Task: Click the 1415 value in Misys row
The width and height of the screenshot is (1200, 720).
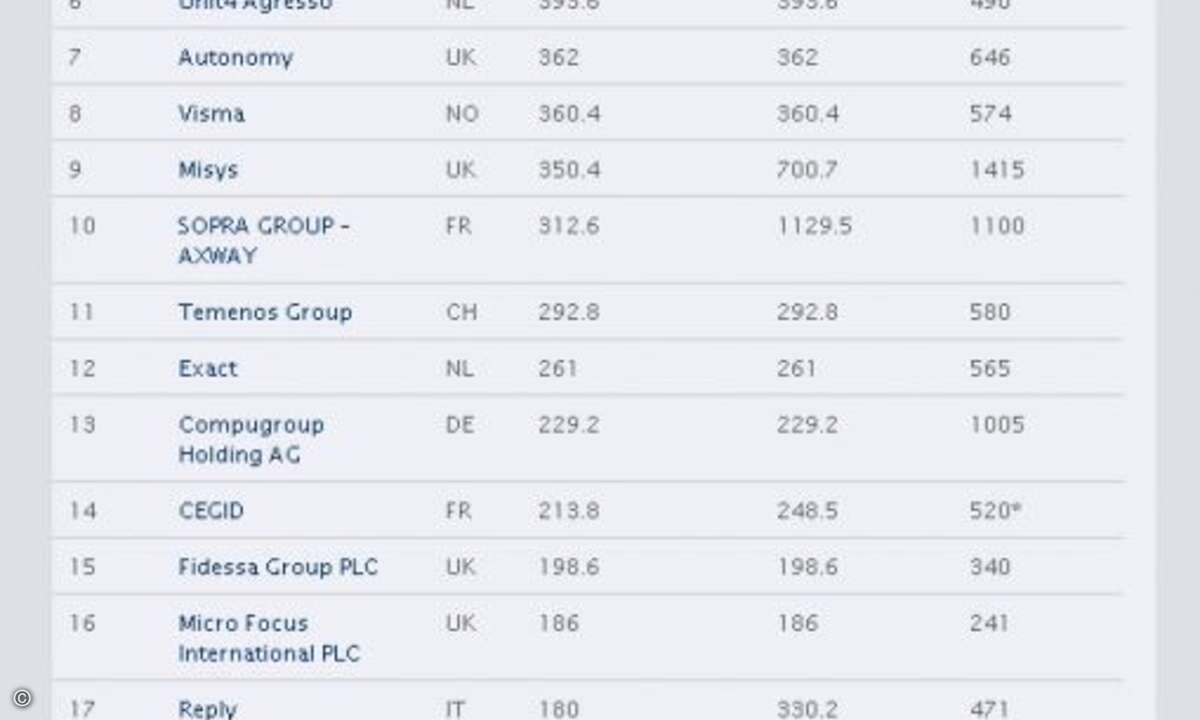Action: [x=997, y=170]
